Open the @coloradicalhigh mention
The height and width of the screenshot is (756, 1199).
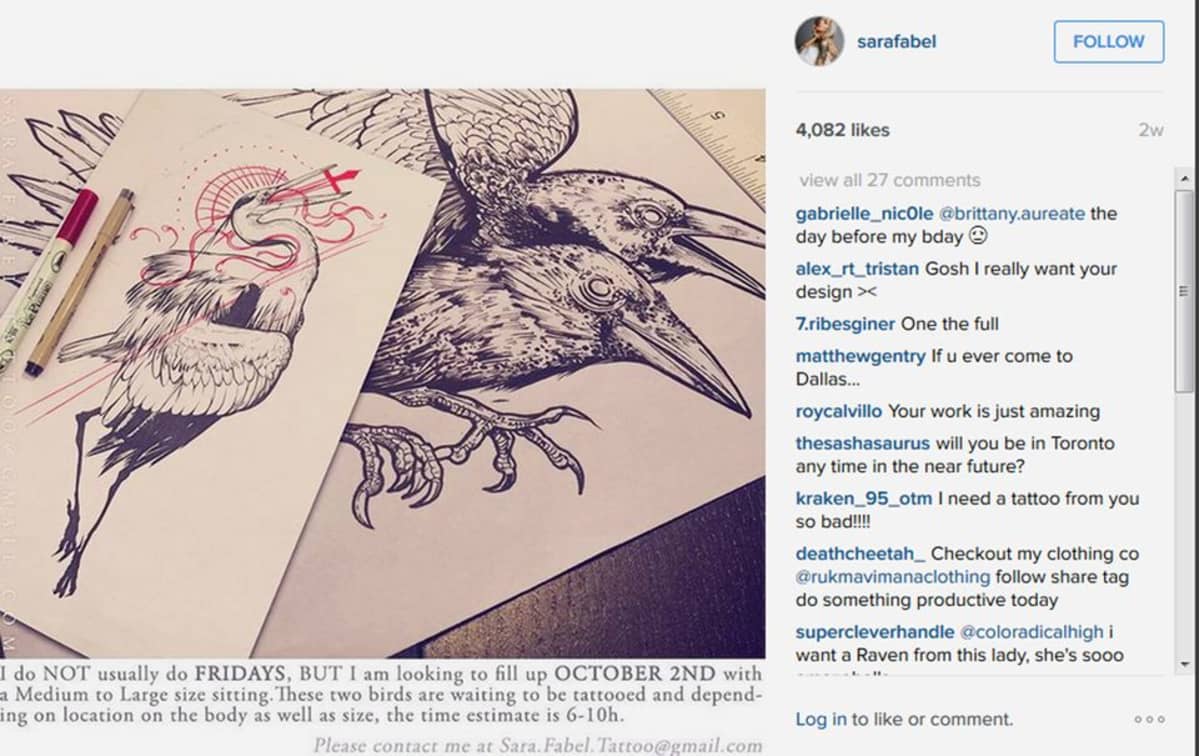1032,632
